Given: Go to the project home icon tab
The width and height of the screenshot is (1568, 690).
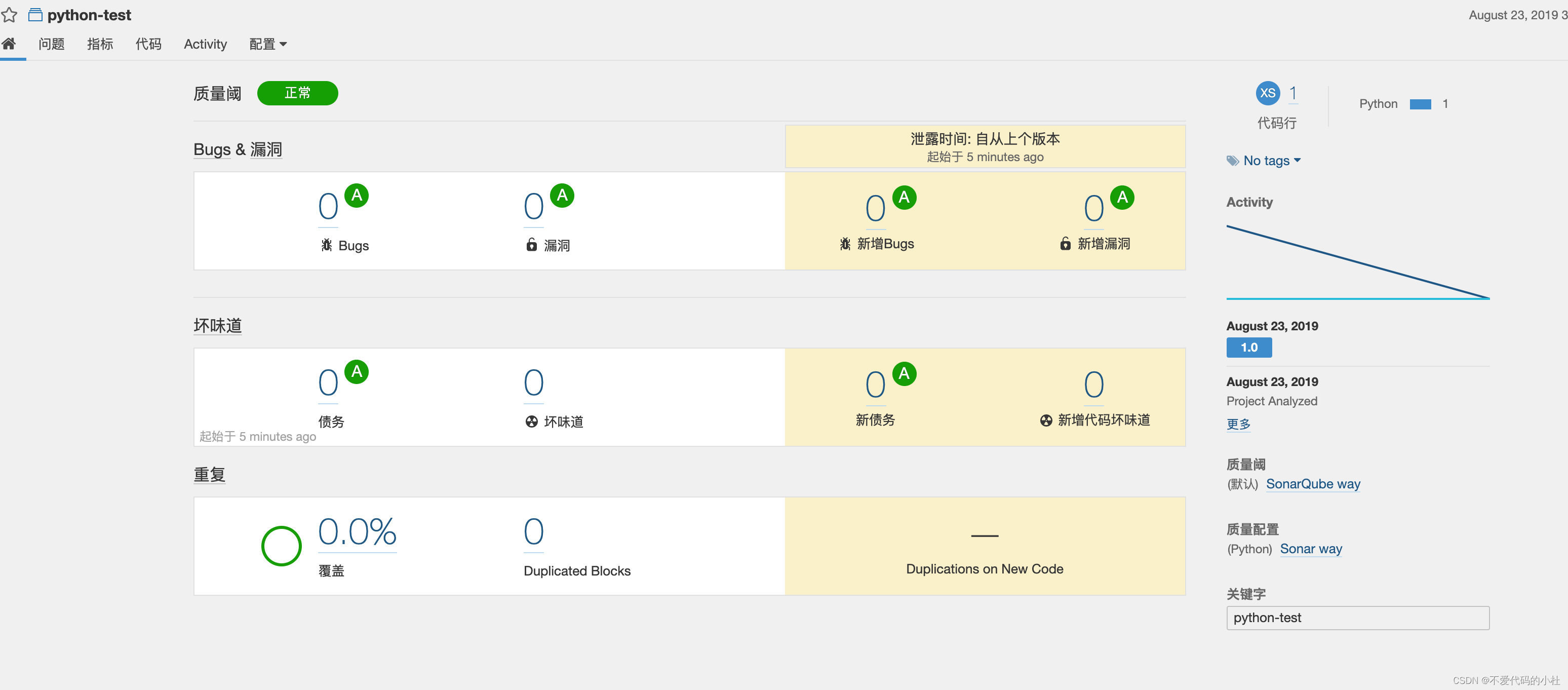Looking at the screenshot, I should (9, 43).
